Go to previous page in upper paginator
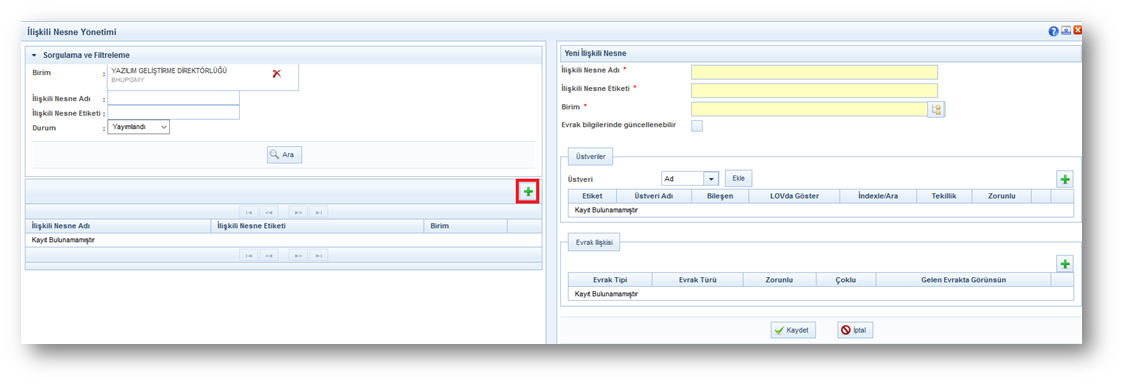The height and width of the screenshot is (386, 1124). (x=269, y=212)
